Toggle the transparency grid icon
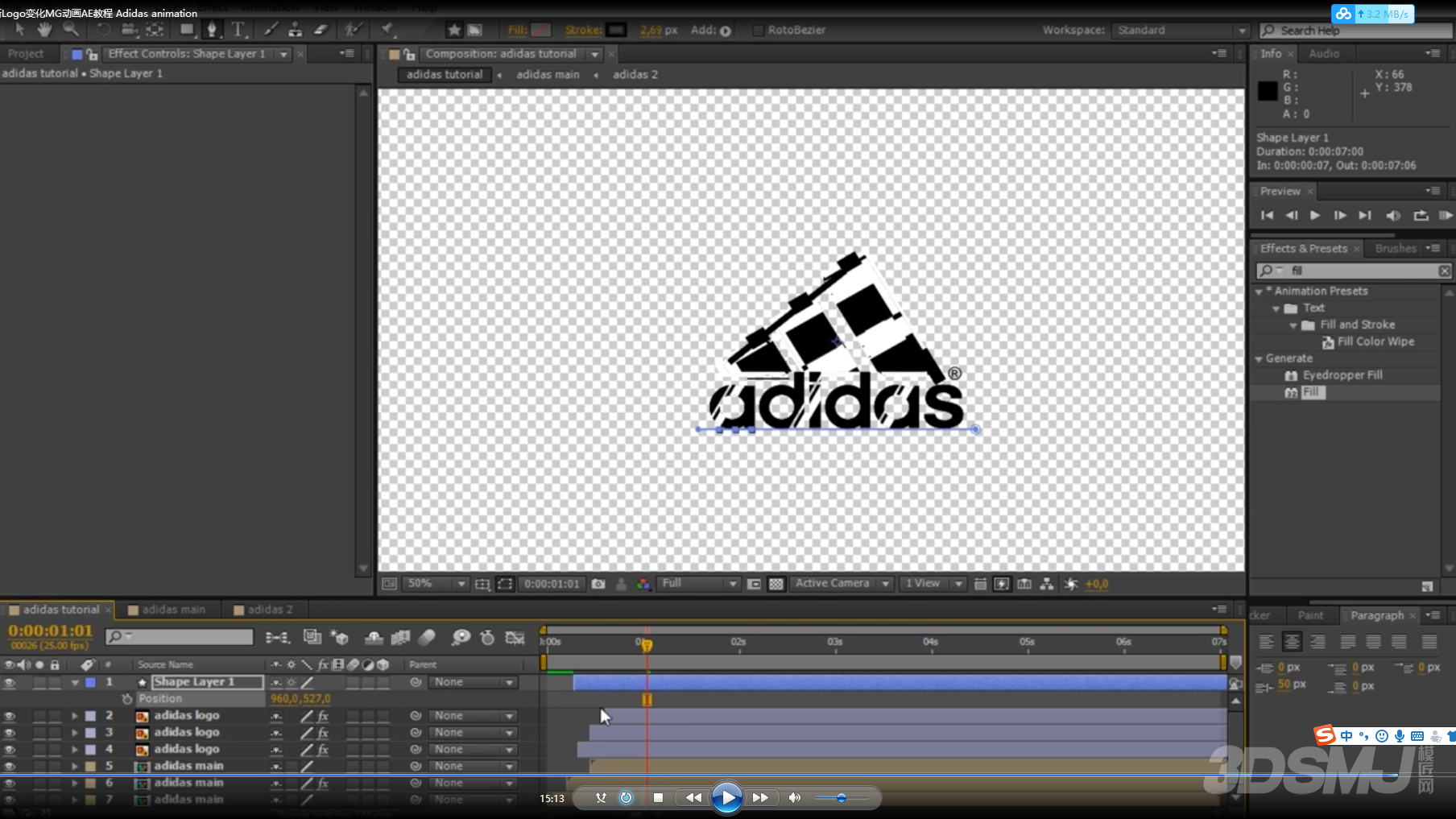The width and height of the screenshot is (1456, 819). tap(776, 584)
